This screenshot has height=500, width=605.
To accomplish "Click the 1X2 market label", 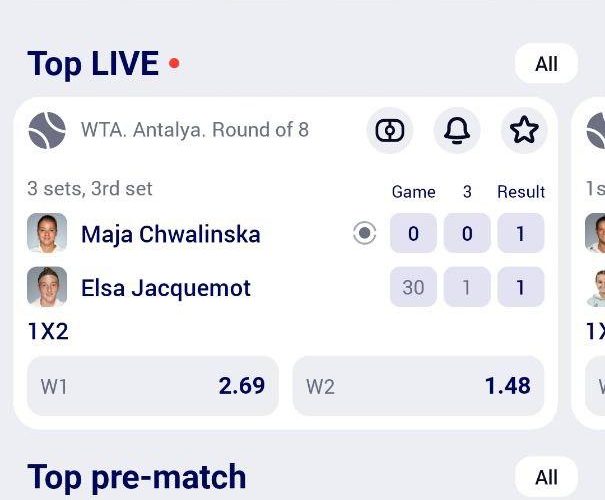I will pyautogui.click(x=47, y=332).
